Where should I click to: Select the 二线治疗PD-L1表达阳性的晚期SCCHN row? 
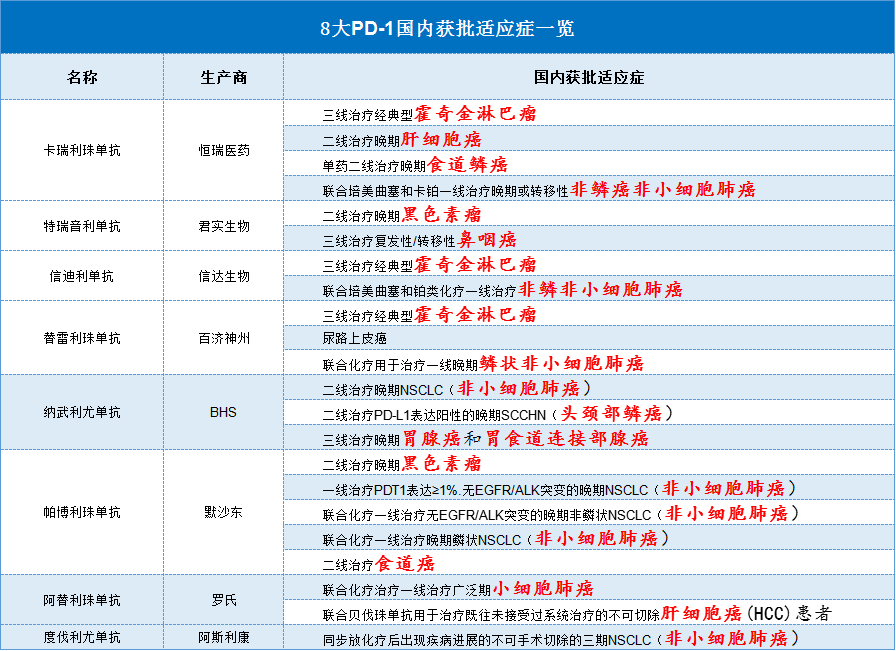pos(589,412)
